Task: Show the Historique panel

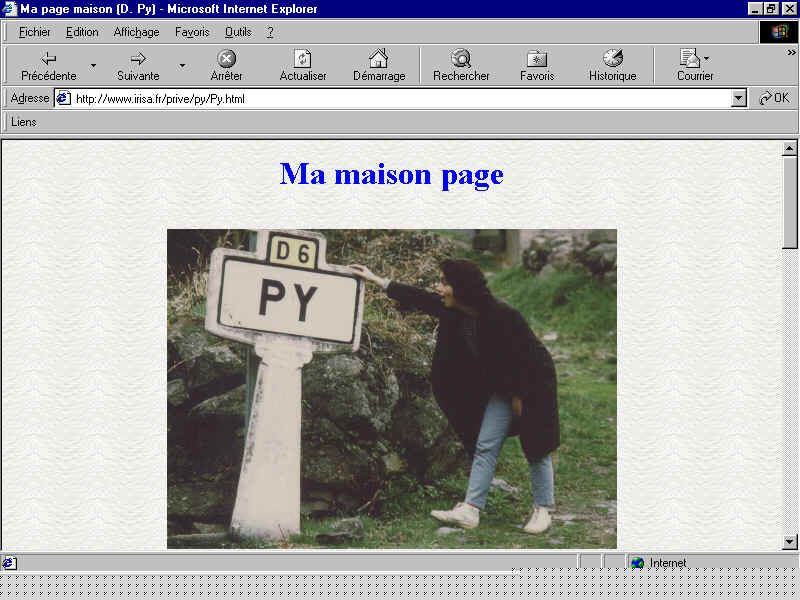Action: coord(613,65)
